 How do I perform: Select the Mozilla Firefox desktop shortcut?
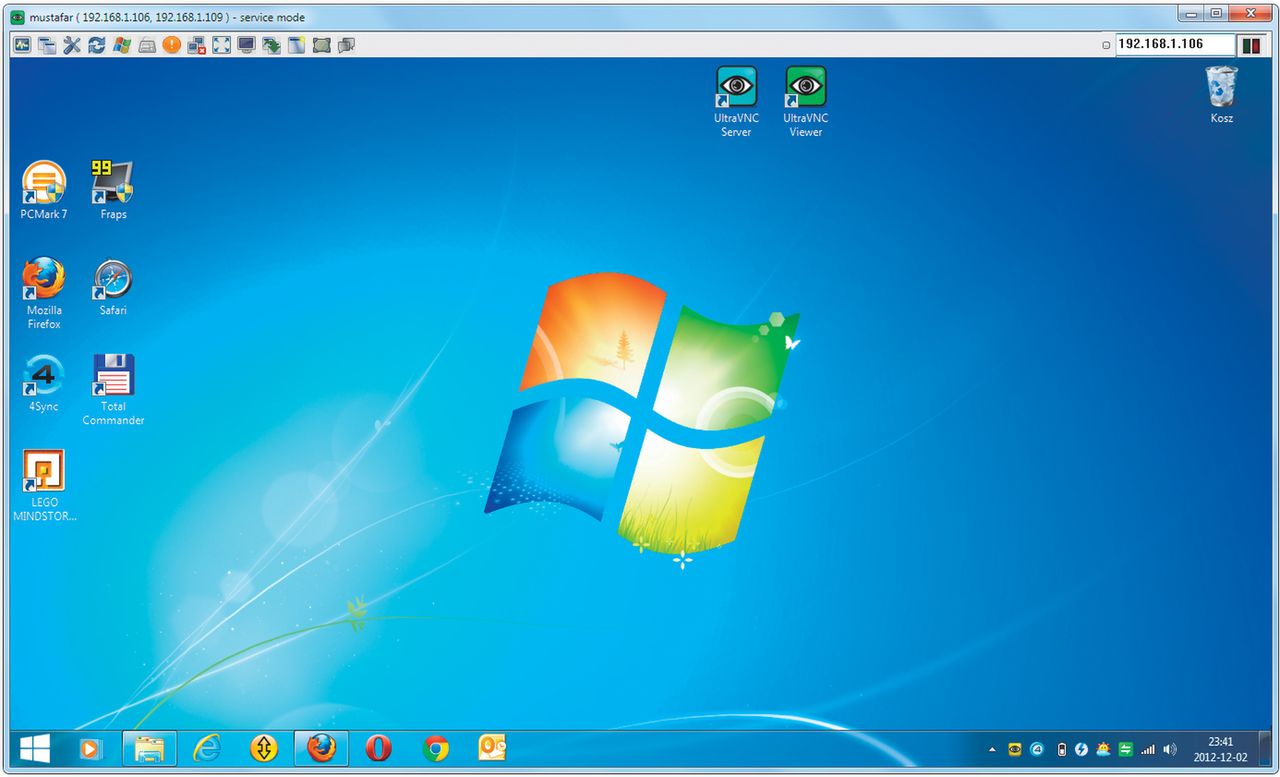coord(44,294)
